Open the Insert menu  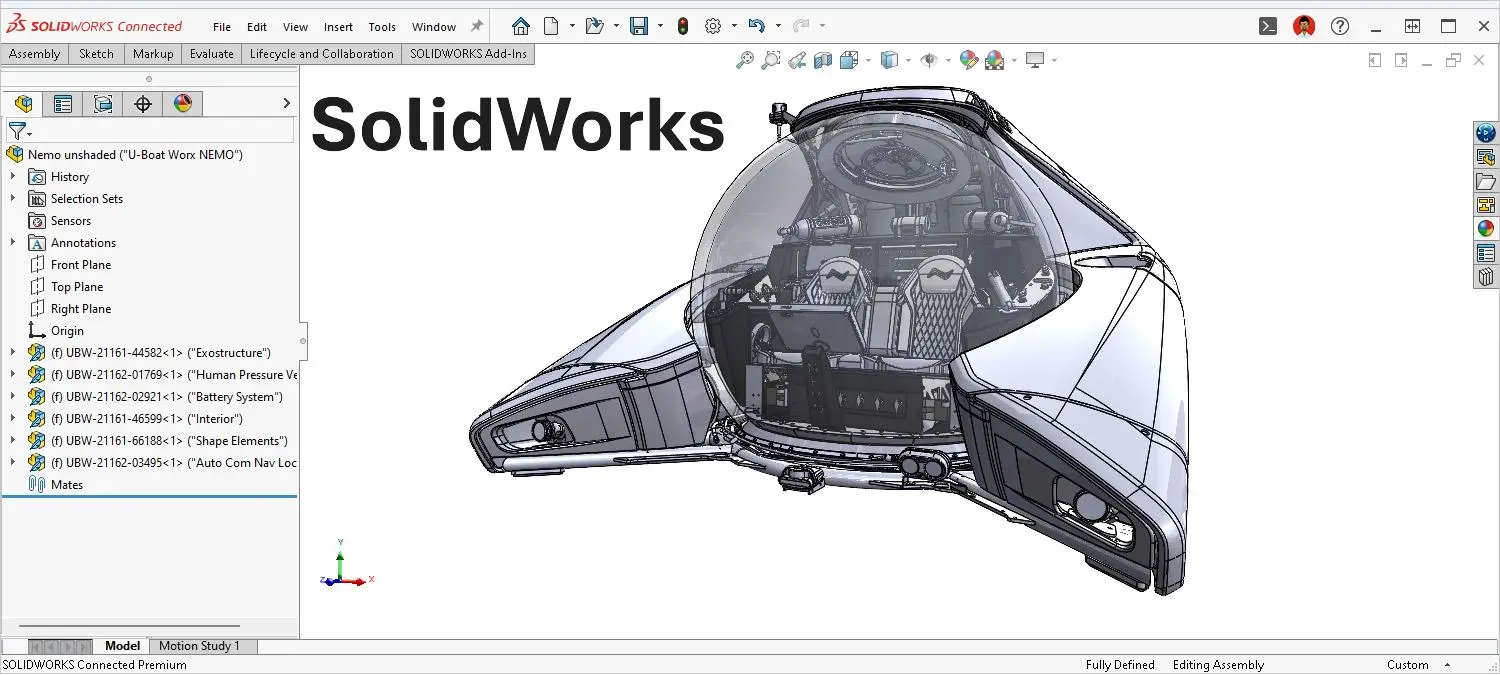coord(338,27)
